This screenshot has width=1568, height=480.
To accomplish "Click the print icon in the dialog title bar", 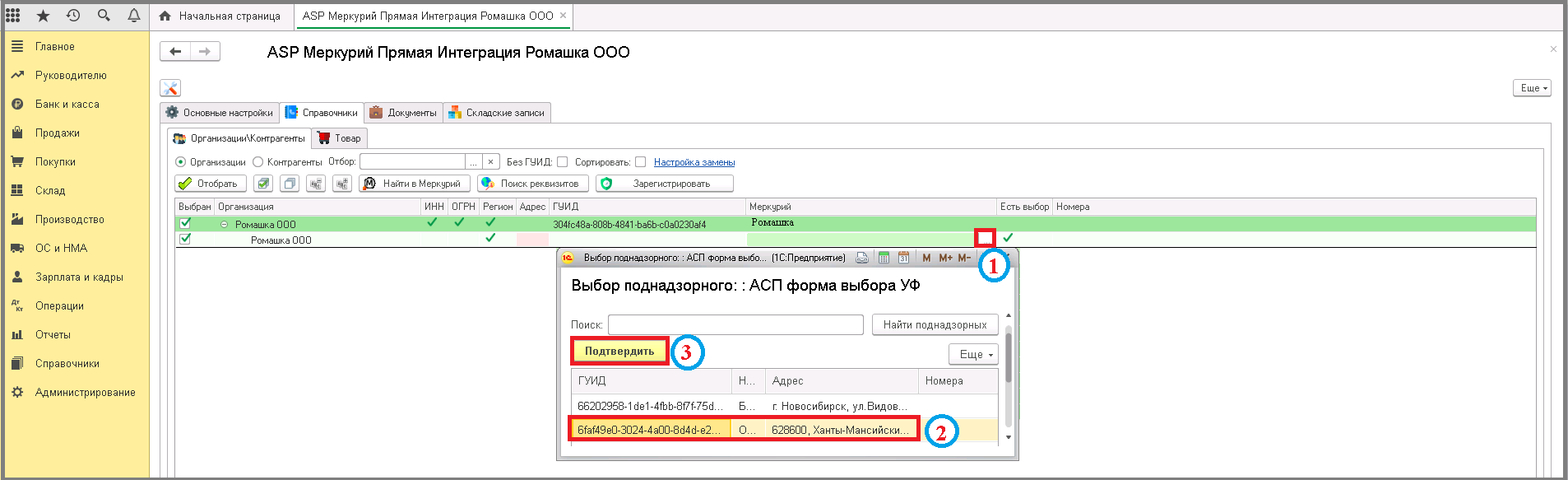I will click(862, 258).
